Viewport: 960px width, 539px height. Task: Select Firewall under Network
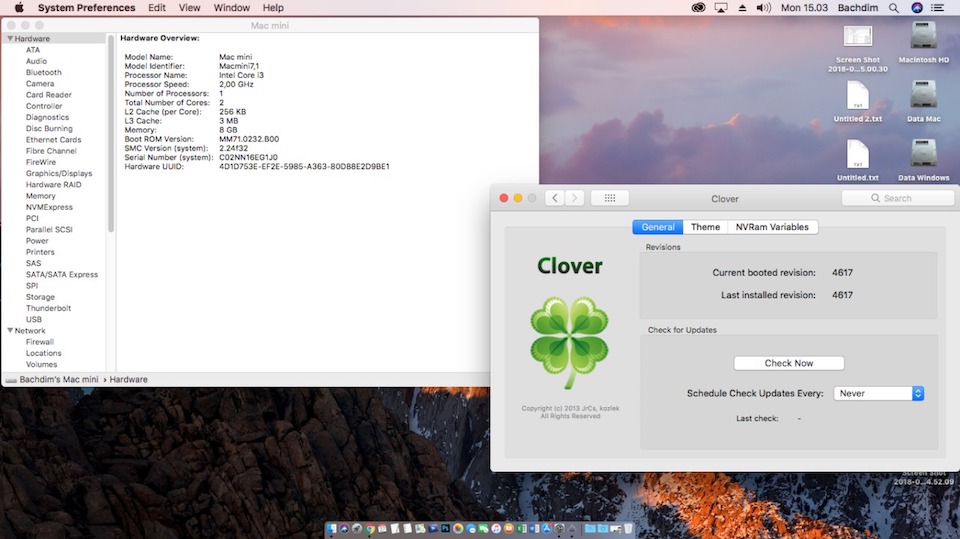click(40, 342)
